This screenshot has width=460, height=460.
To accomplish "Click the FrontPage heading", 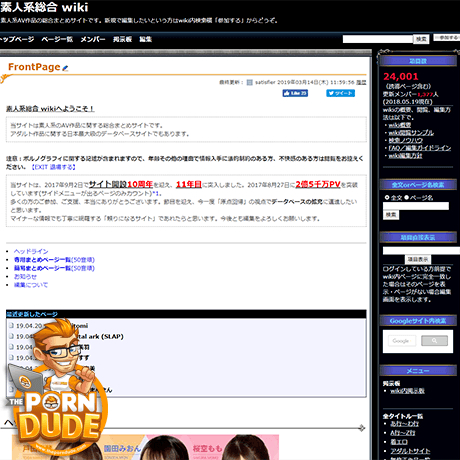I will (x=34, y=67).
